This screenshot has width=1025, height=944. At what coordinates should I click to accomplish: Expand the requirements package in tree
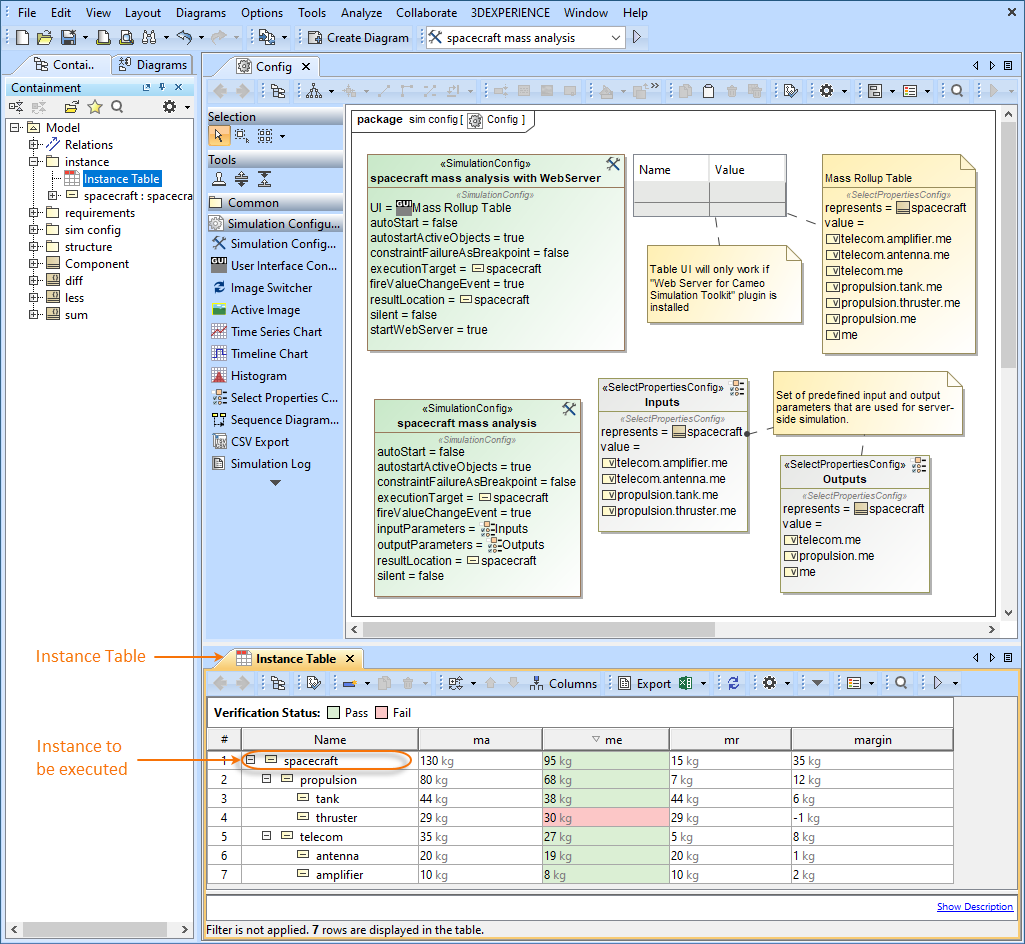34,213
